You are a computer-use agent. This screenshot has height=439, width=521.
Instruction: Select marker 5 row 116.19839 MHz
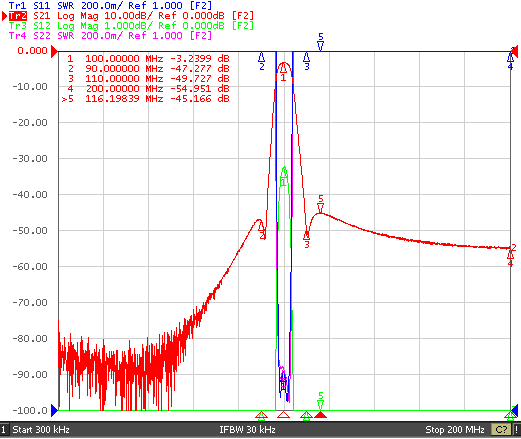[146, 99]
